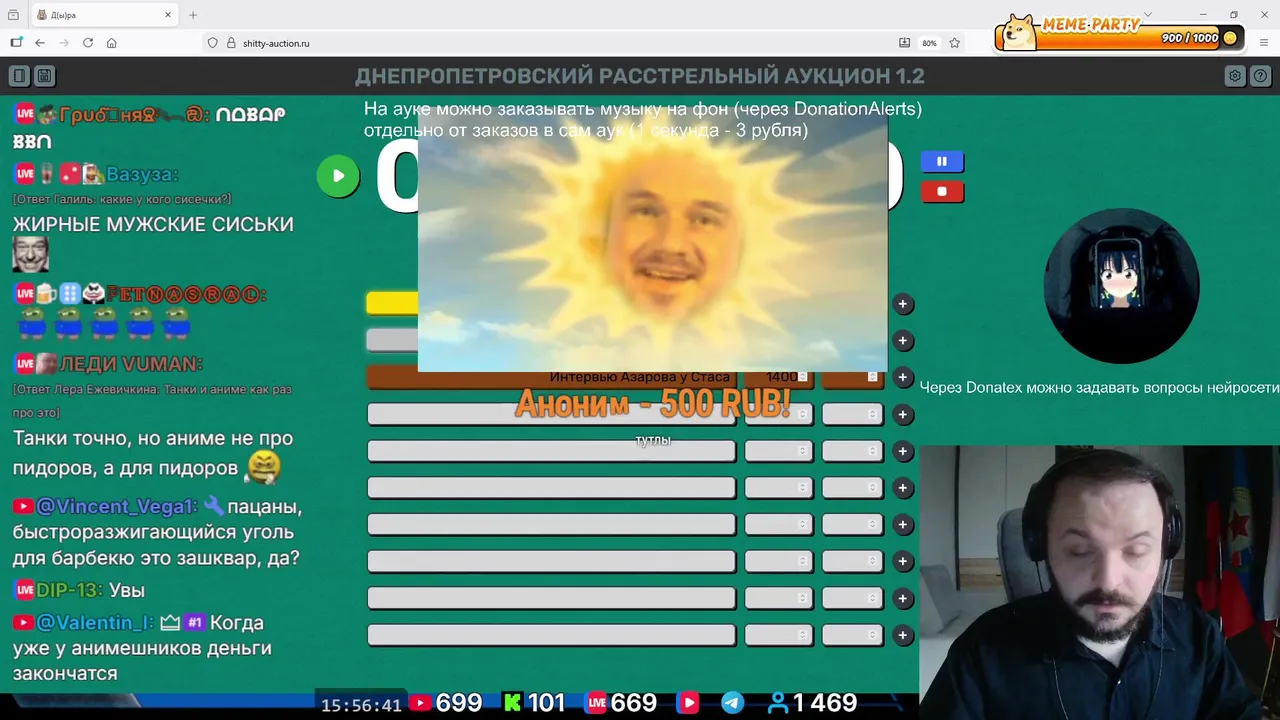Open the help question-mark icon
This screenshot has height=720, width=1280.
(x=1260, y=76)
